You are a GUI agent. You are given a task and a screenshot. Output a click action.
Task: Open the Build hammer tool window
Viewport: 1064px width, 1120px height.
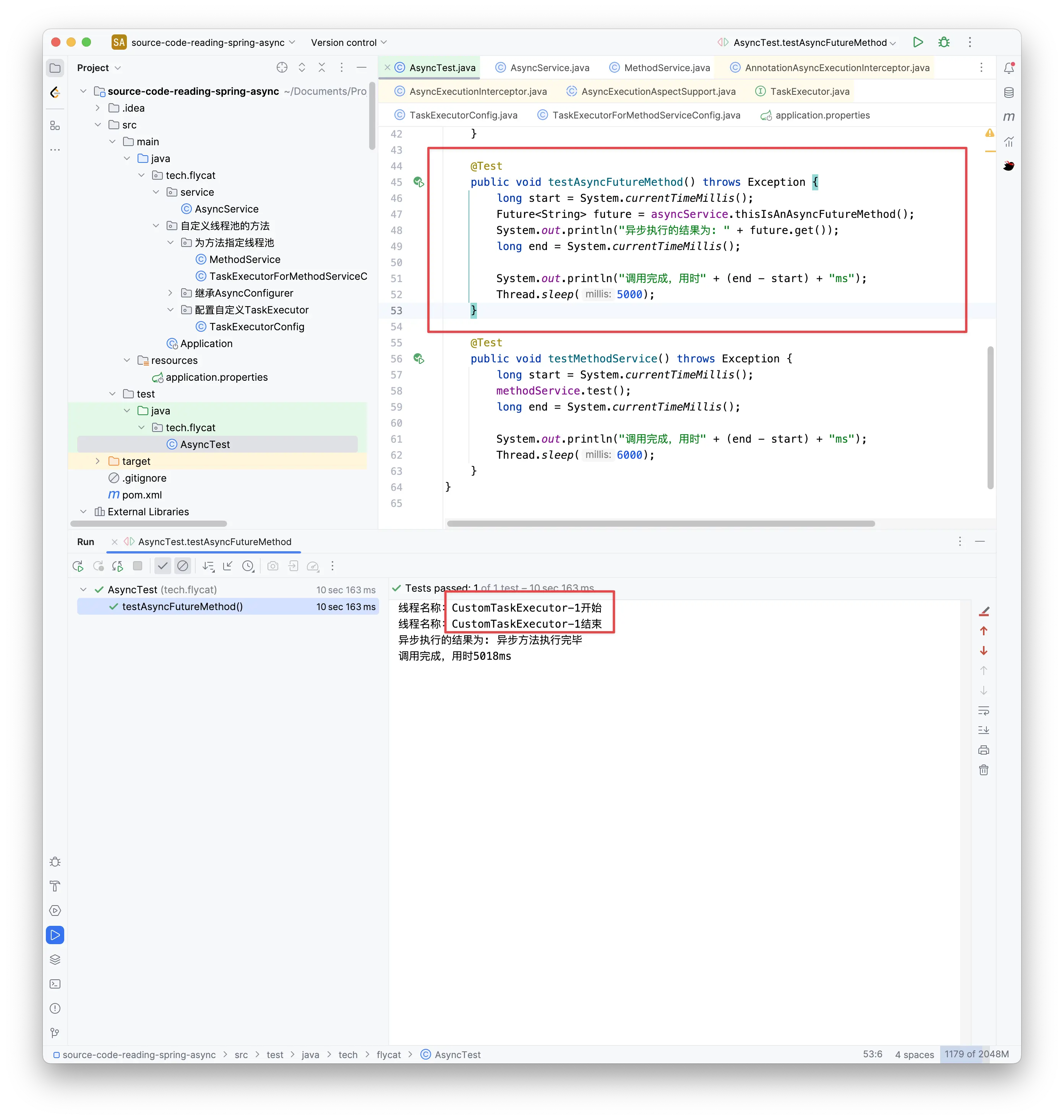pyautogui.click(x=55, y=886)
